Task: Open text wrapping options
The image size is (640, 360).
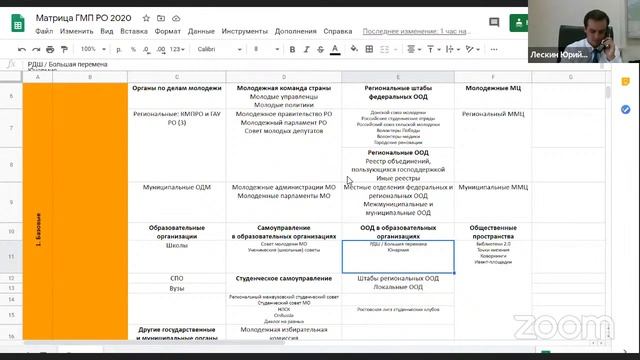Action: (453, 49)
